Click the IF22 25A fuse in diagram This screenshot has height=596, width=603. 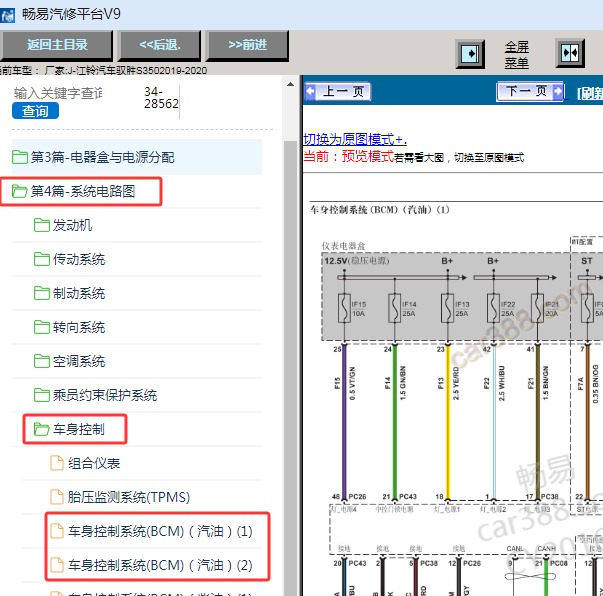click(x=493, y=308)
